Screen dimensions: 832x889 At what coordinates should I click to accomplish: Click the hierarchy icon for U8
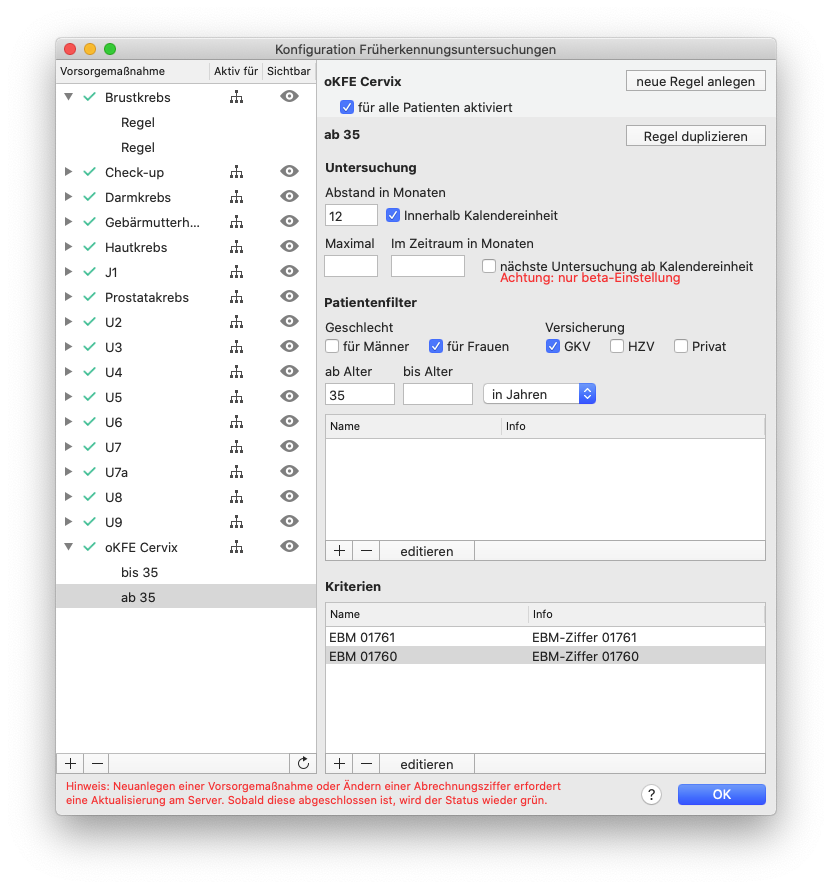(236, 497)
